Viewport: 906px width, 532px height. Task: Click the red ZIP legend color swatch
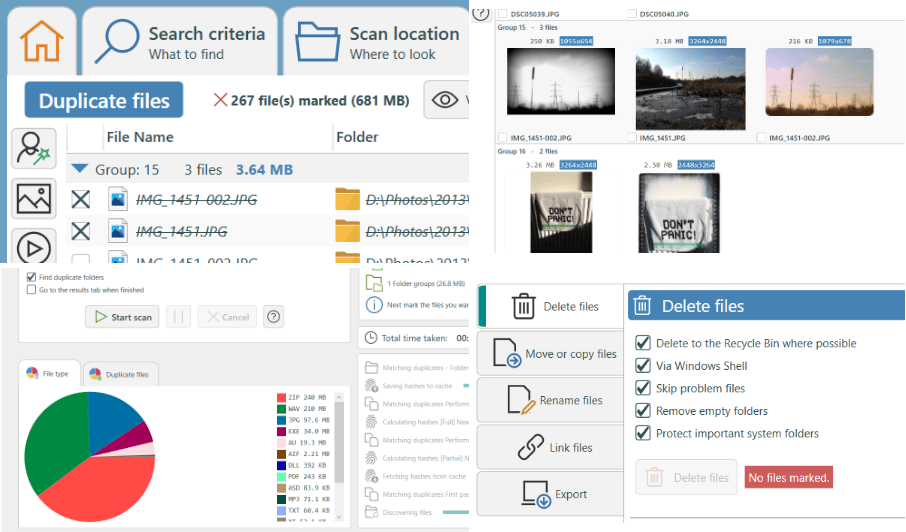coord(281,396)
